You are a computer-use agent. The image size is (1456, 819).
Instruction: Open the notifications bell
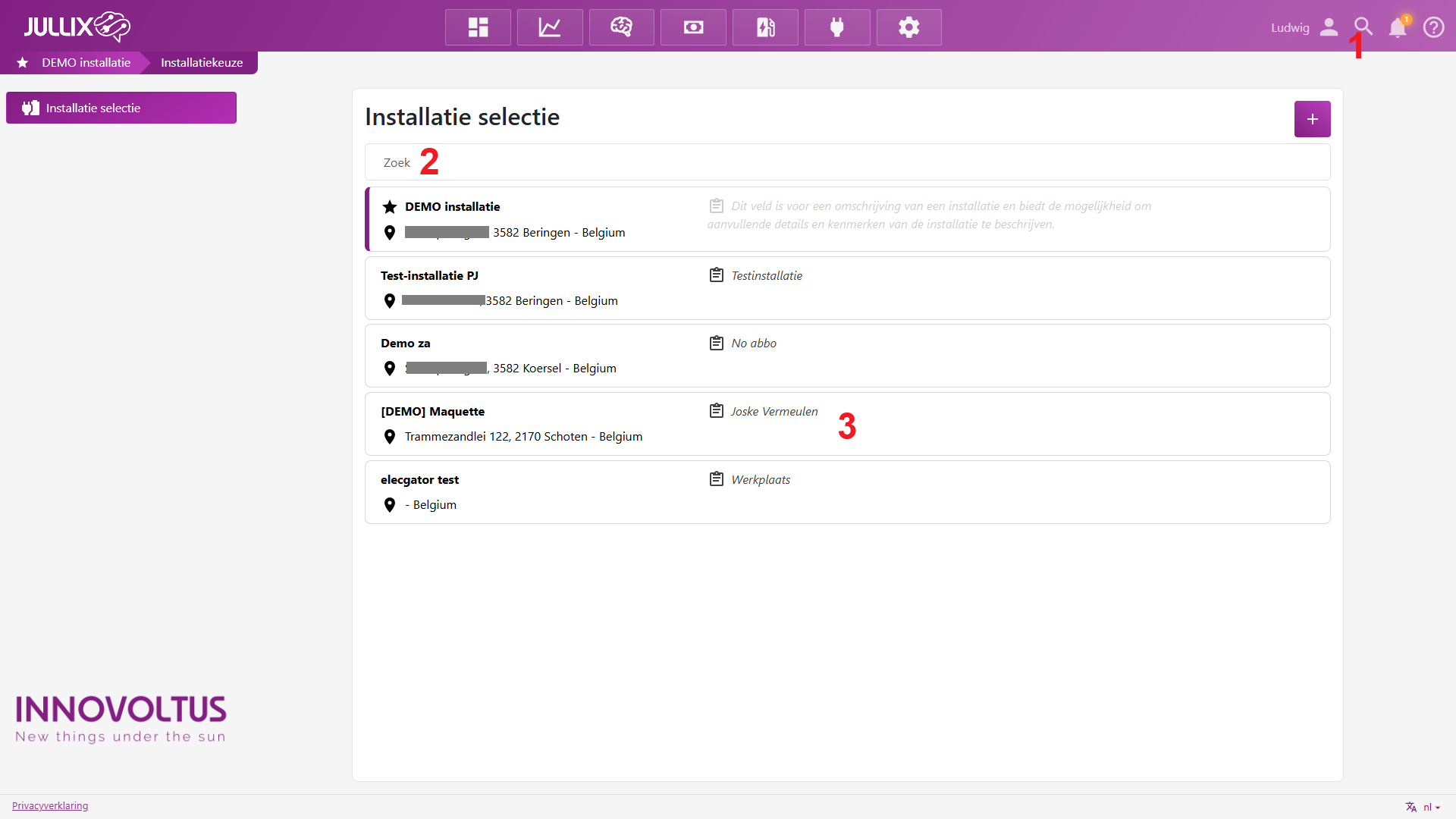point(1398,27)
